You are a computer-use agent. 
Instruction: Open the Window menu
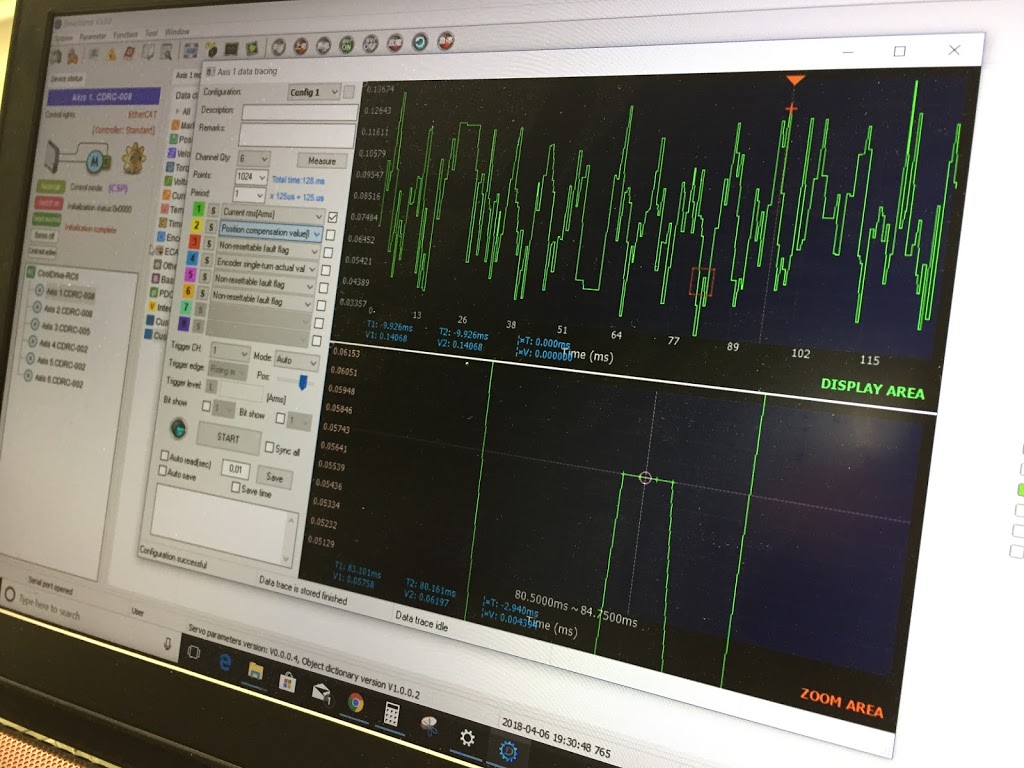click(x=177, y=31)
